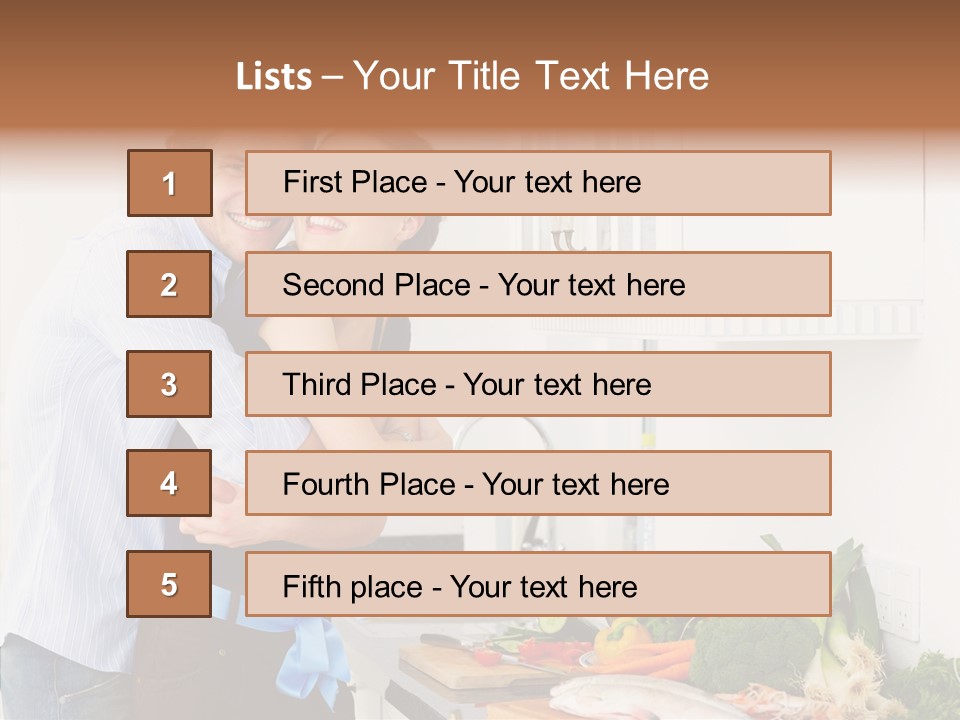
Task: Click the Fourth Place text bar
Action: [x=537, y=483]
